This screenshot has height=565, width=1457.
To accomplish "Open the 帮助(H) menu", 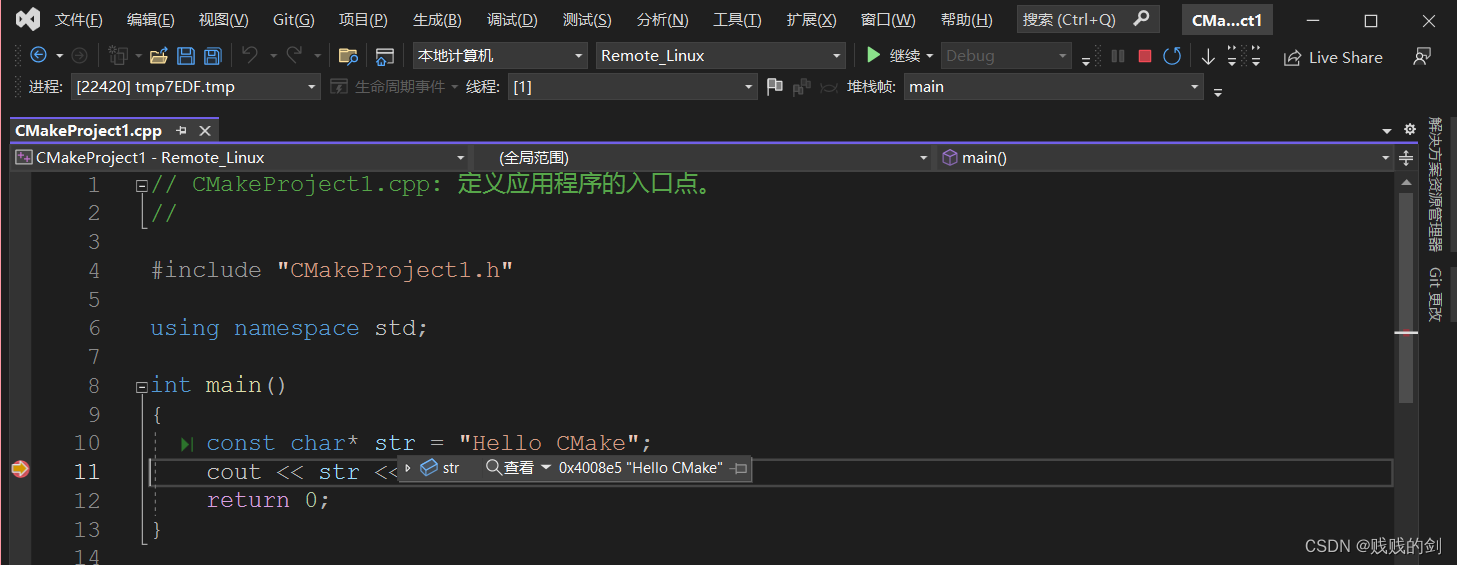I will [x=967, y=20].
